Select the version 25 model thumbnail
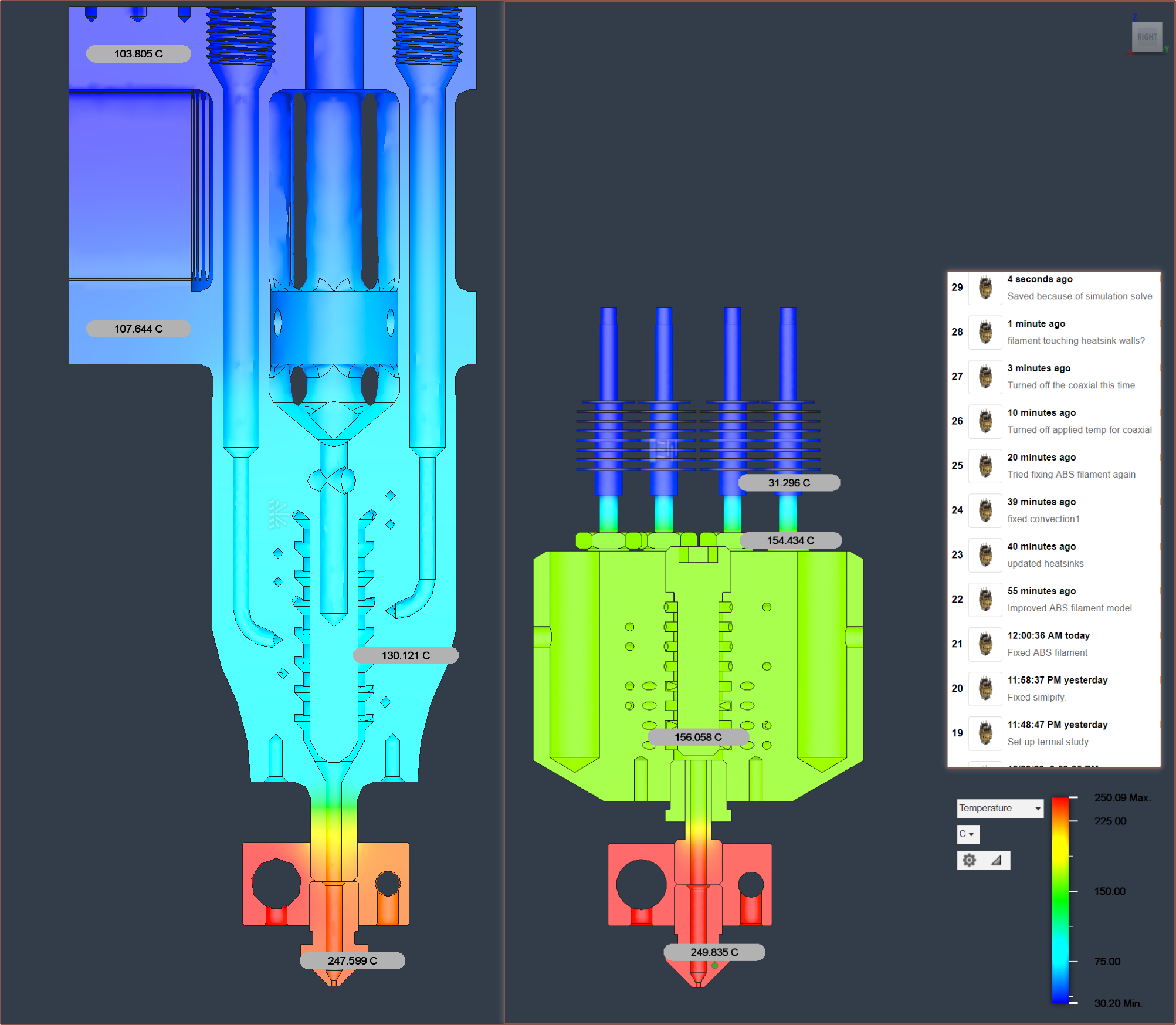The image size is (1176, 1025). pyautogui.click(x=985, y=466)
